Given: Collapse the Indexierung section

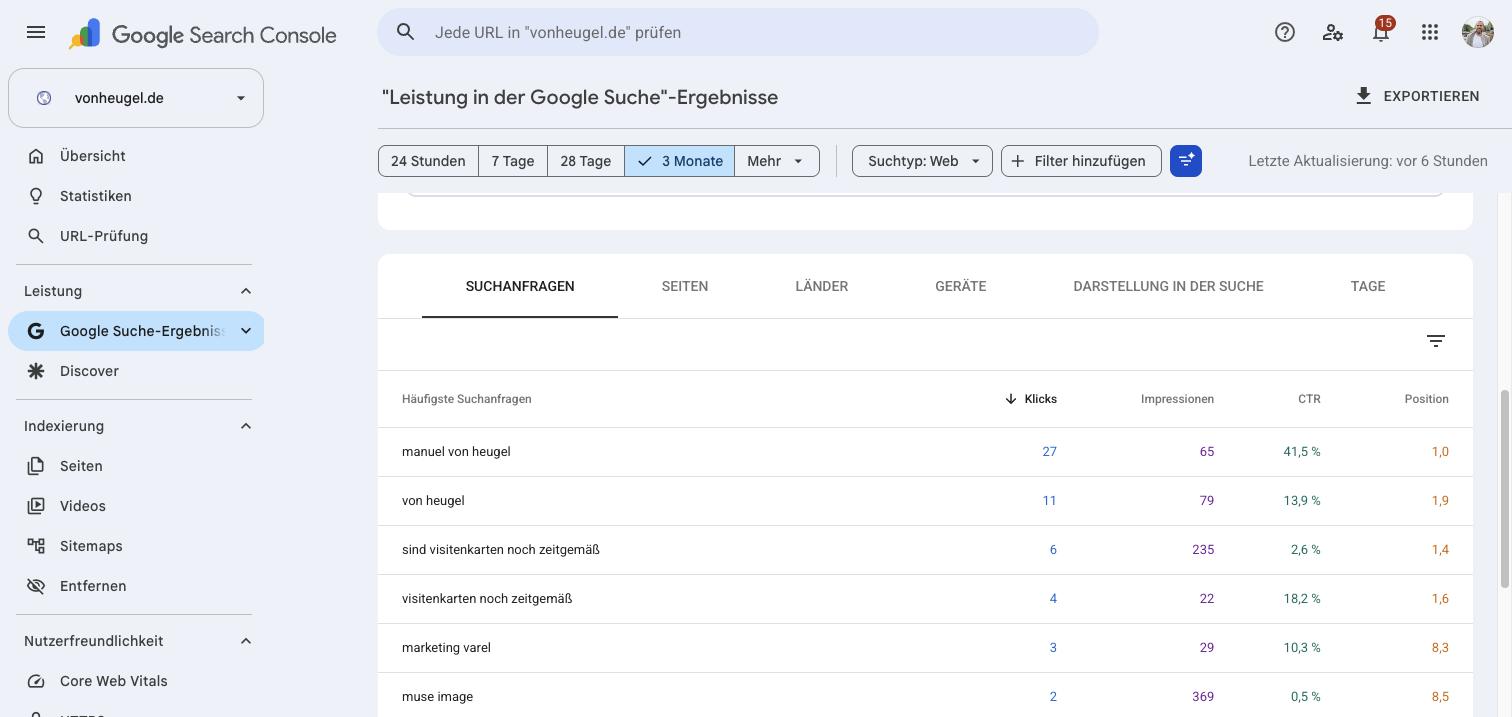Looking at the screenshot, I should click(x=246, y=426).
